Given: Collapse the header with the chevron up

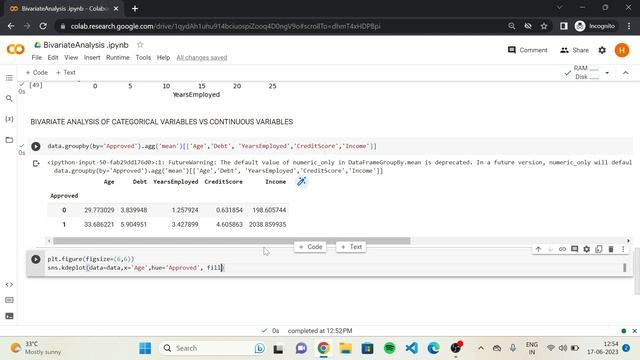Looking at the screenshot, I should pos(626,73).
